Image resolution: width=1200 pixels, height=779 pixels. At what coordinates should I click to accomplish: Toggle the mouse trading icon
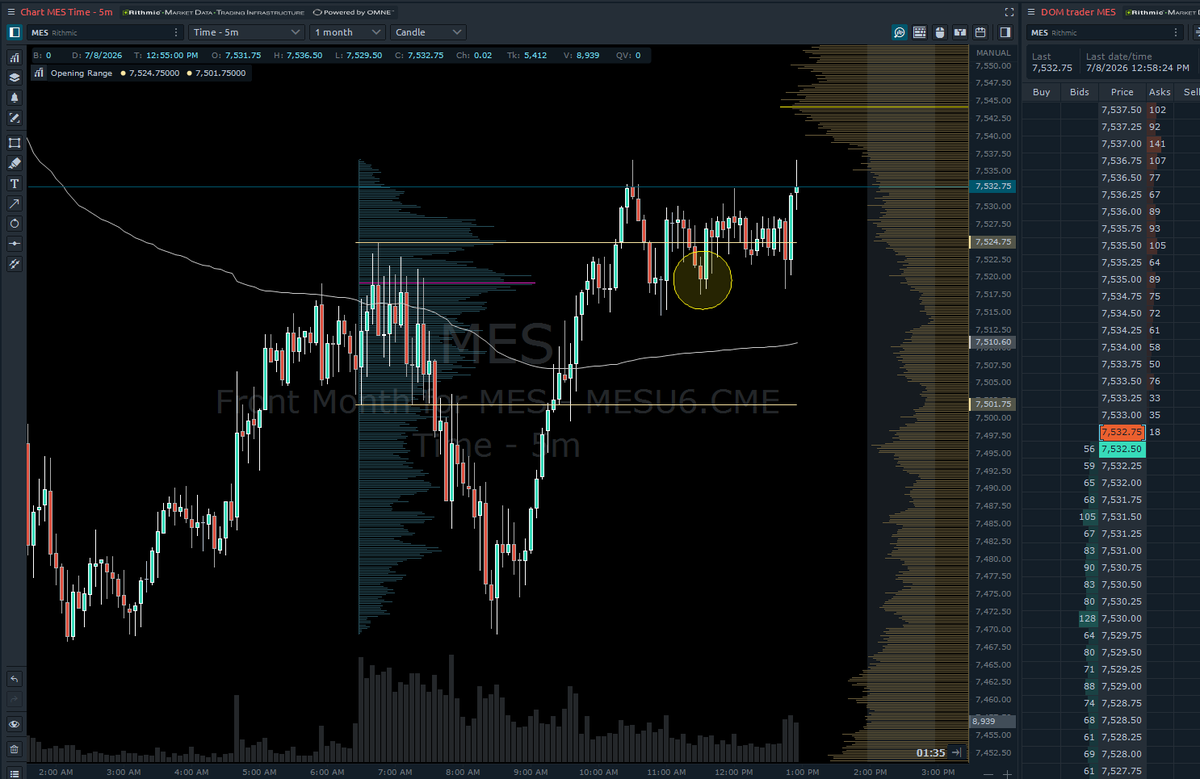[x=940, y=32]
